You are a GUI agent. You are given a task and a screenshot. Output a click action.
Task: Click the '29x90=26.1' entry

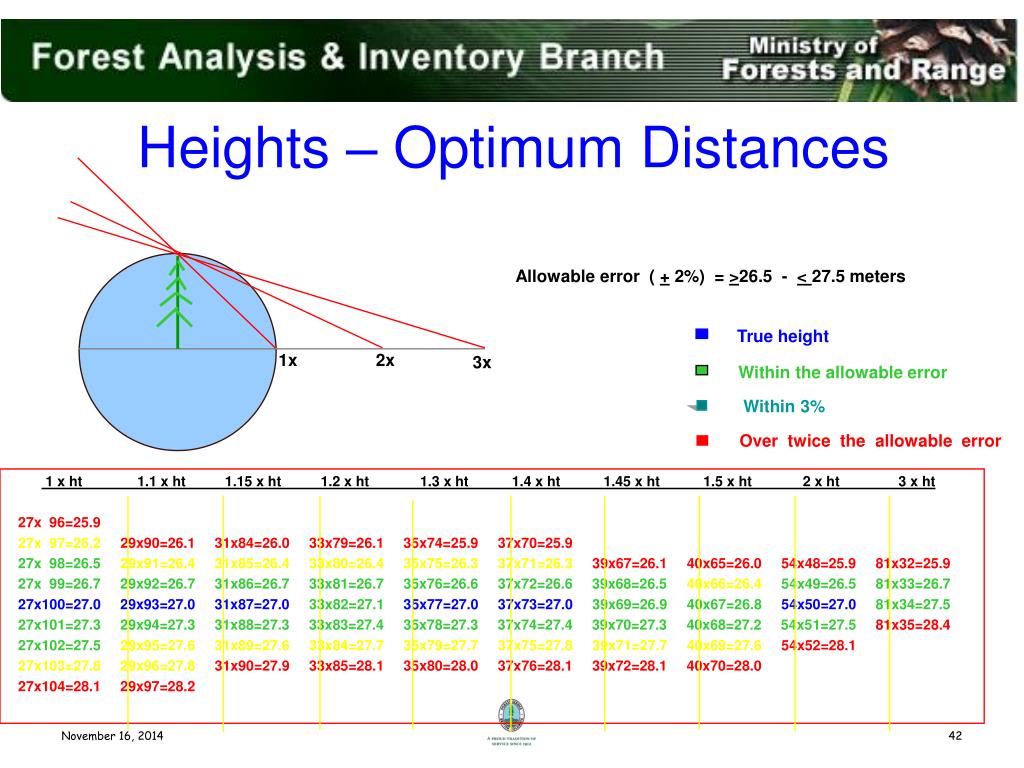(157, 543)
